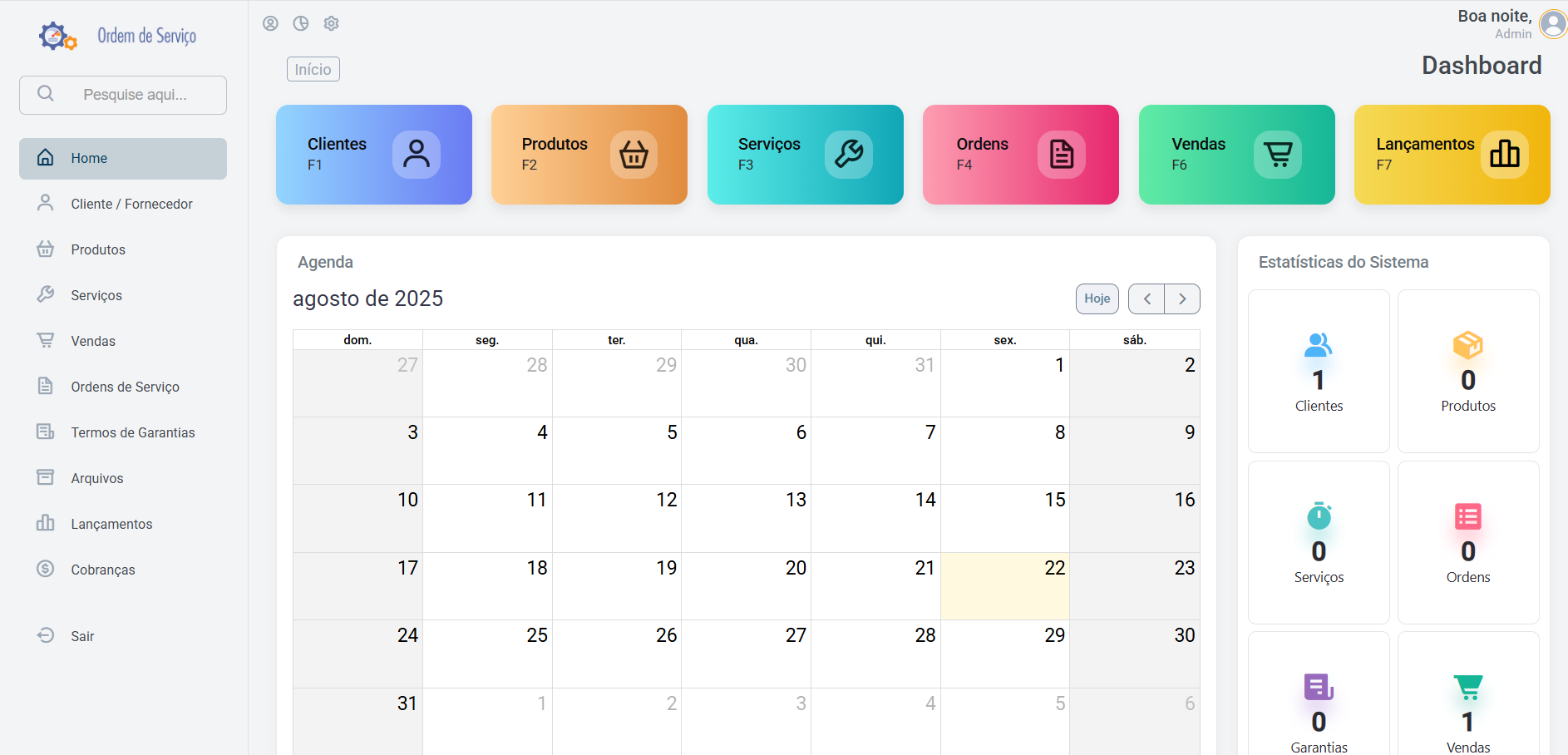
Task: Click the Vendas card shopping cart icon
Action: pyautogui.click(x=1277, y=155)
